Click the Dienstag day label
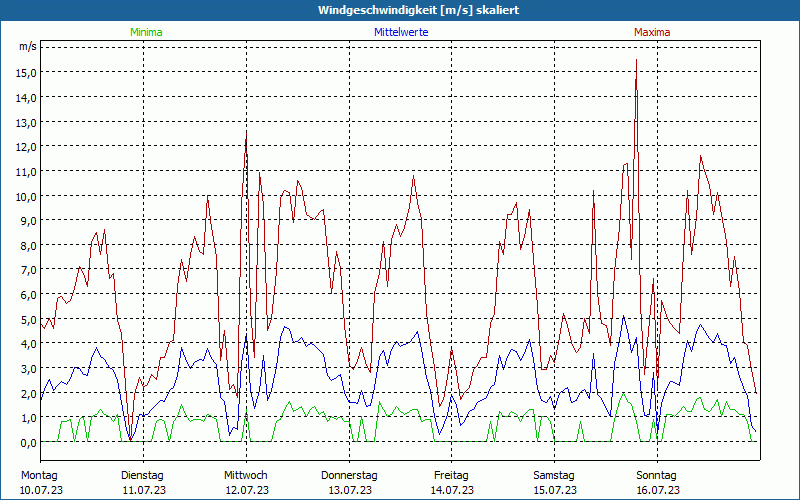 [142, 475]
